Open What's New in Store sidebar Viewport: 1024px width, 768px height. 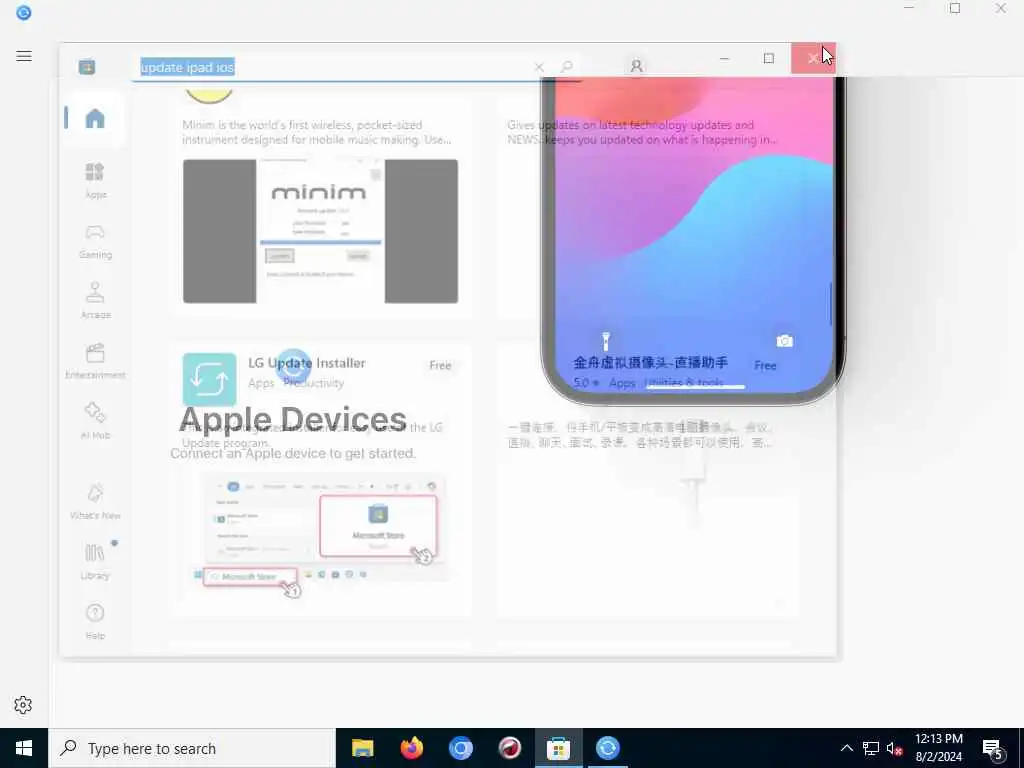click(x=95, y=501)
